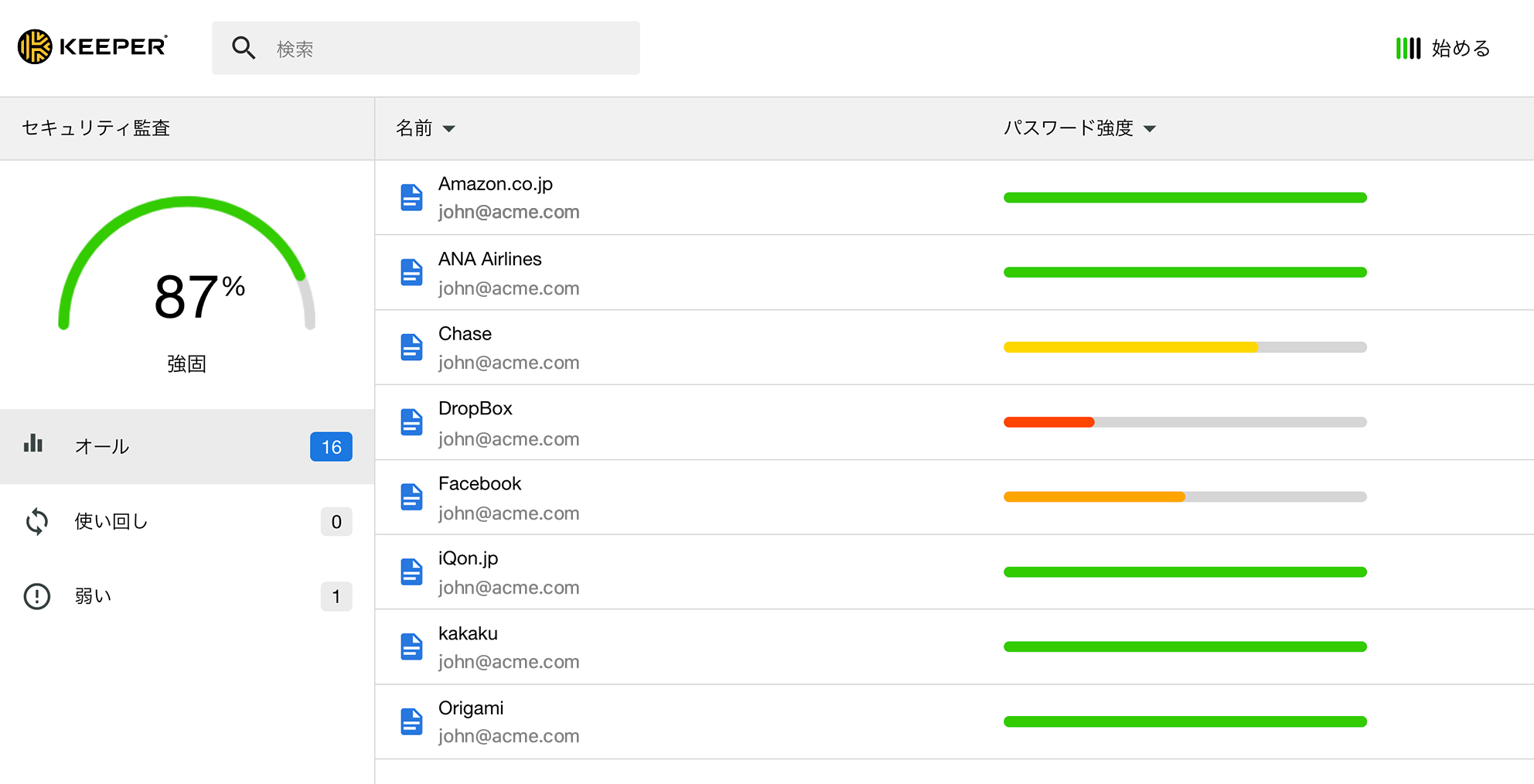Image resolution: width=1534 pixels, height=784 pixels.
Task: Click the kakaku record document icon
Action: tap(411, 646)
